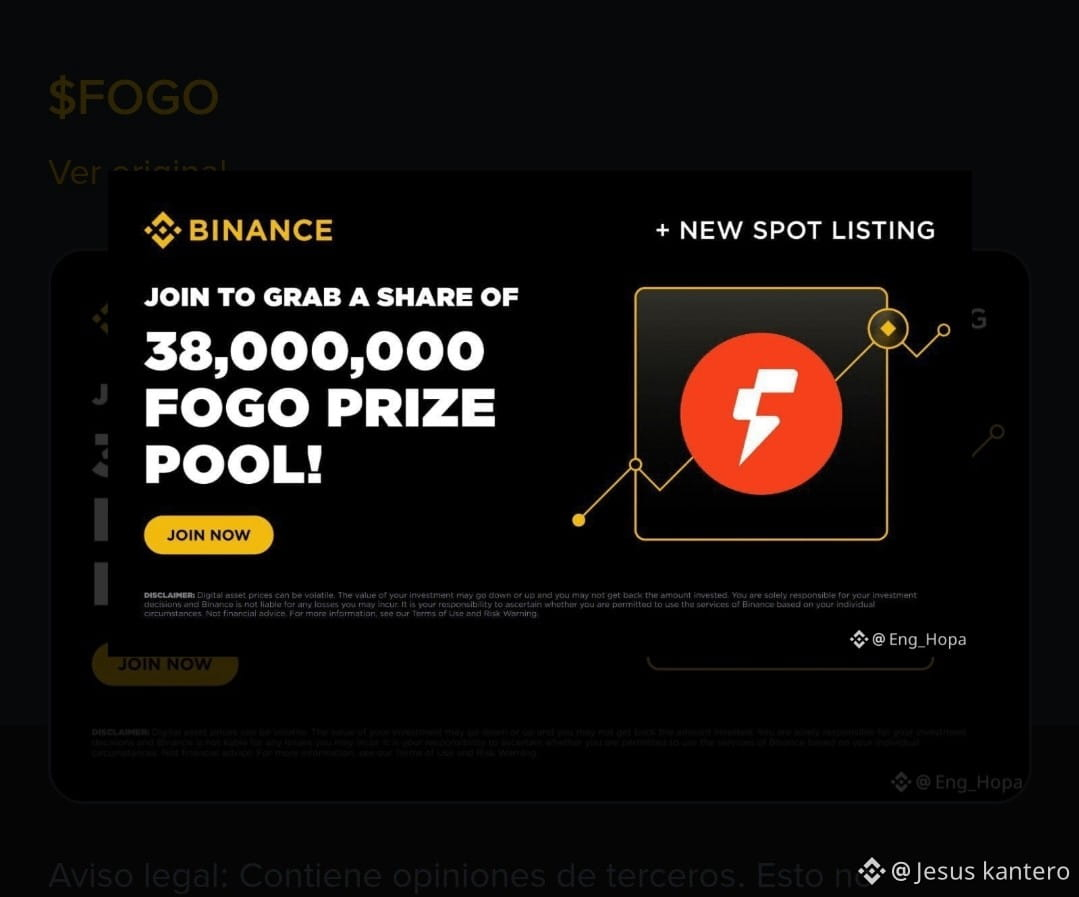Screen dimensions: 1079x897
Task: Click the hollow chart endpoint circle
Action: (943, 330)
